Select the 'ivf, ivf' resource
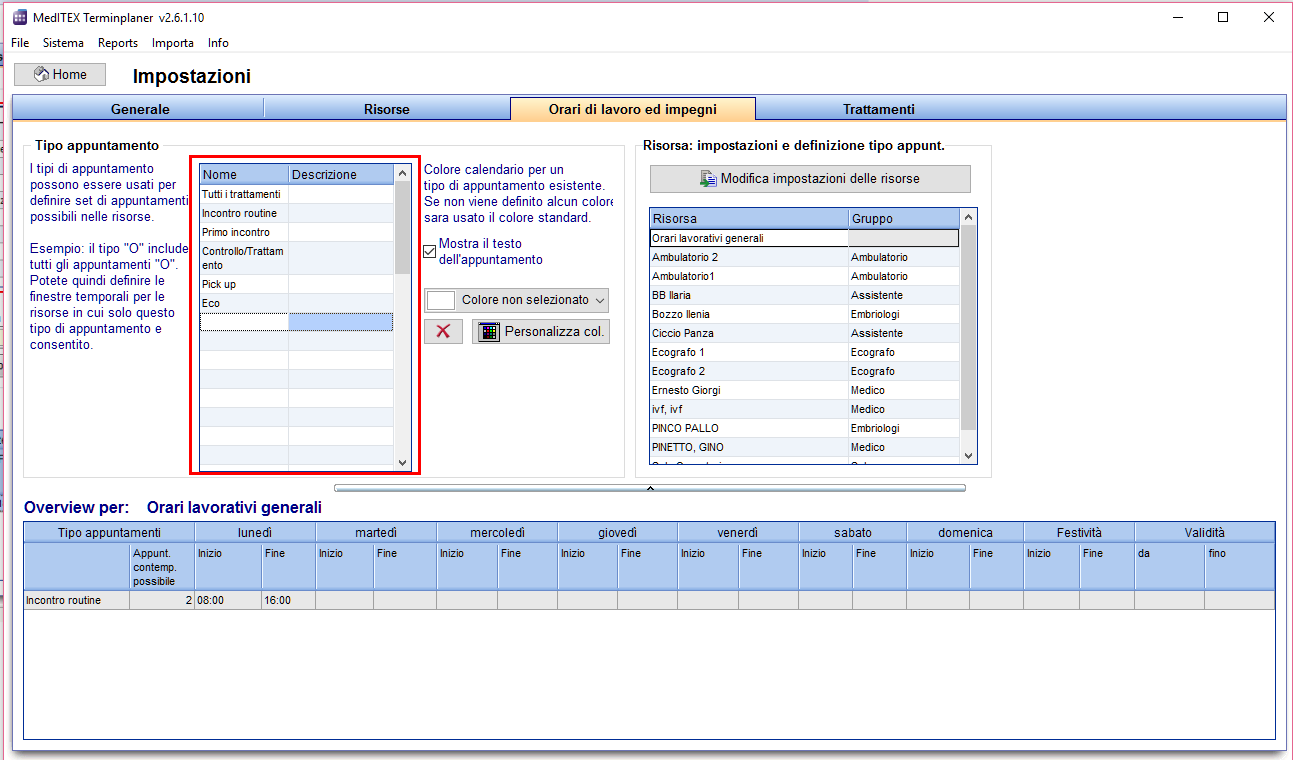This screenshot has width=1293, height=760. coord(804,409)
